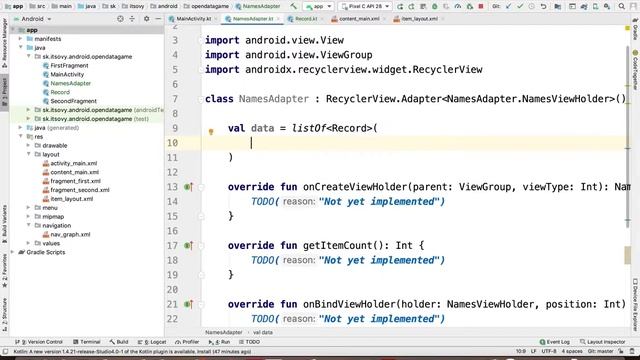Open Device File Explorer side panel
The image size is (640, 360).
tap(635, 304)
